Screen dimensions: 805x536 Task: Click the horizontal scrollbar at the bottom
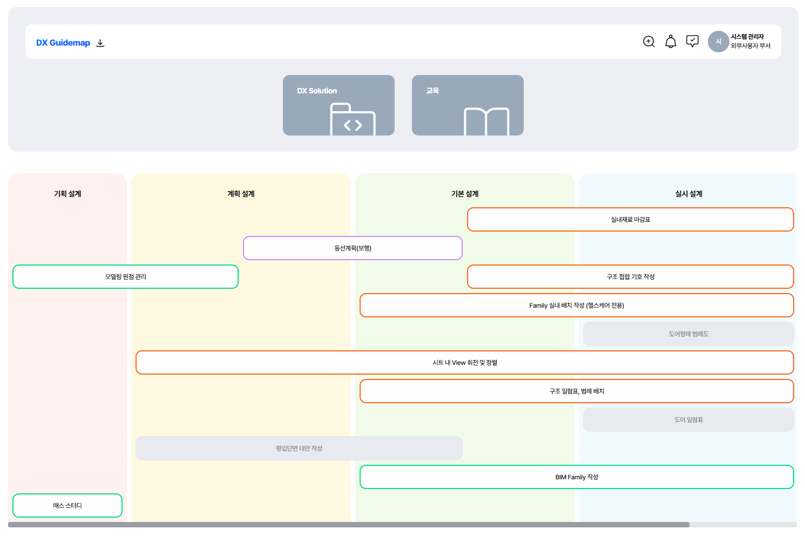[x=348, y=524]
